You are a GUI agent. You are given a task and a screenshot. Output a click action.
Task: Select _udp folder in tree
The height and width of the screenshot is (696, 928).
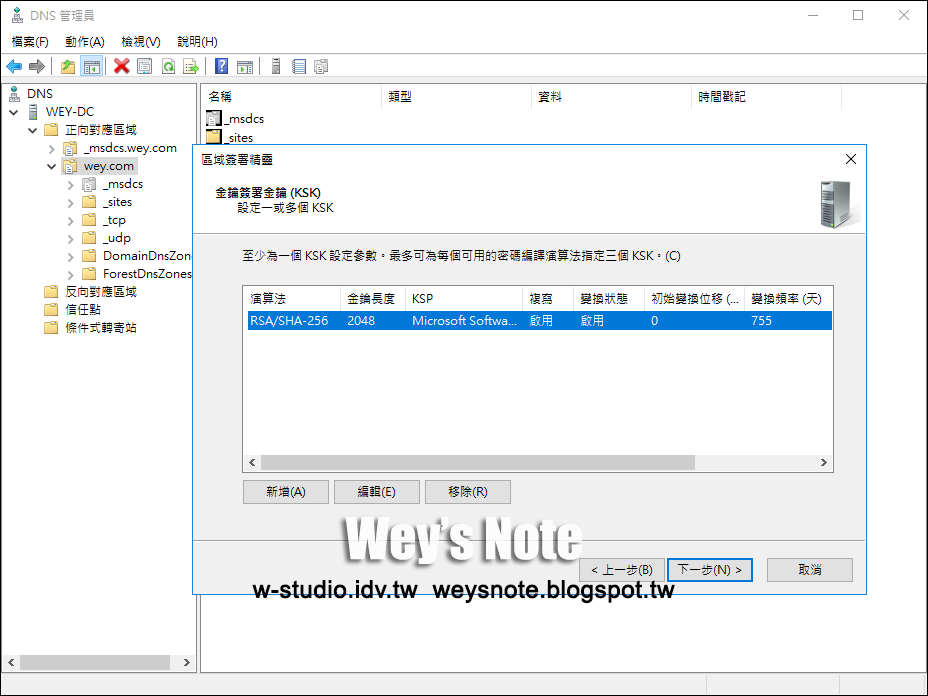tap(117, 238)
